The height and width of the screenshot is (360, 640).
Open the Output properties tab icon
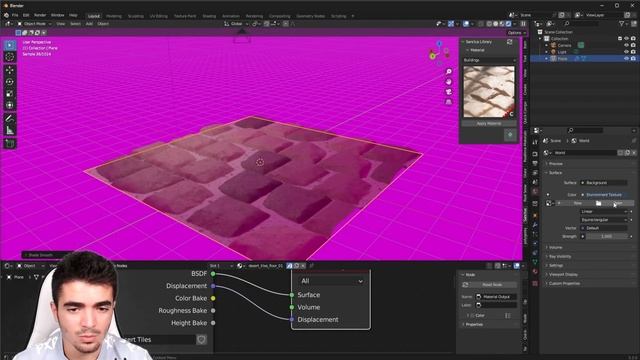coord(535,163)
